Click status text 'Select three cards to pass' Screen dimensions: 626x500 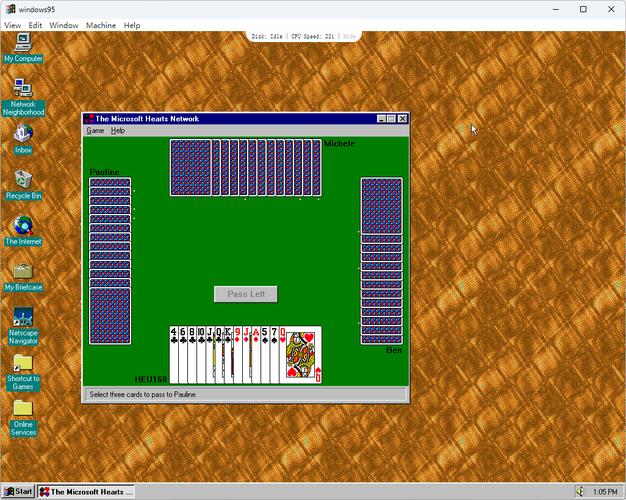pos(143,395)
